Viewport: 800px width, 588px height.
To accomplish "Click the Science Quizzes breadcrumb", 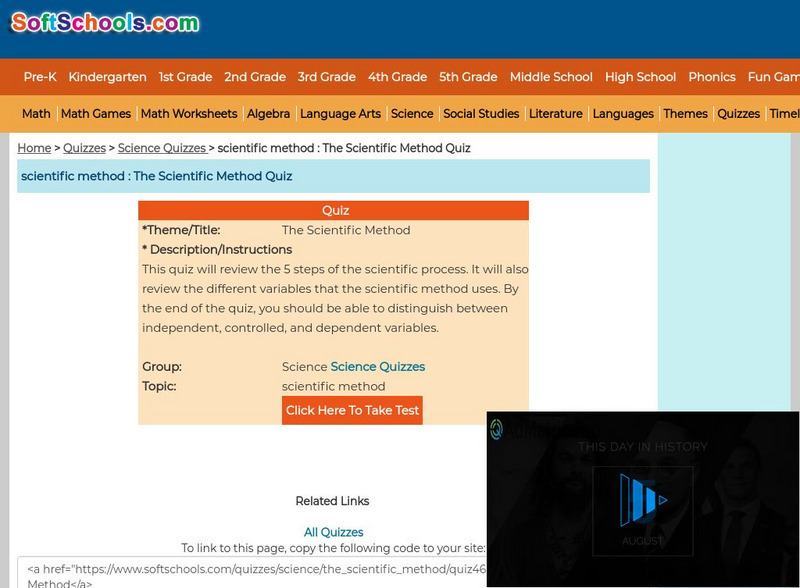I will 162,148.
